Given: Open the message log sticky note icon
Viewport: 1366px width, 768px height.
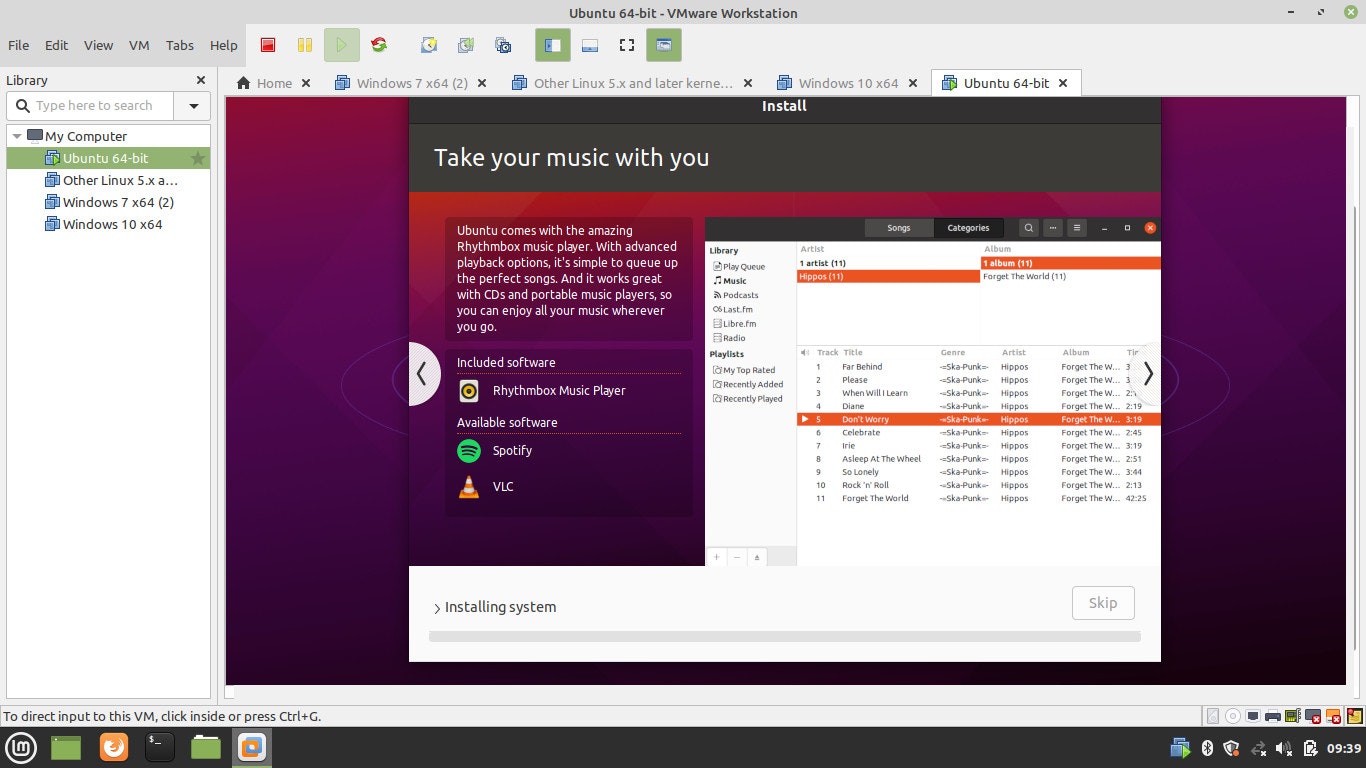Looking at the screenshot, I should (1354, 716).
